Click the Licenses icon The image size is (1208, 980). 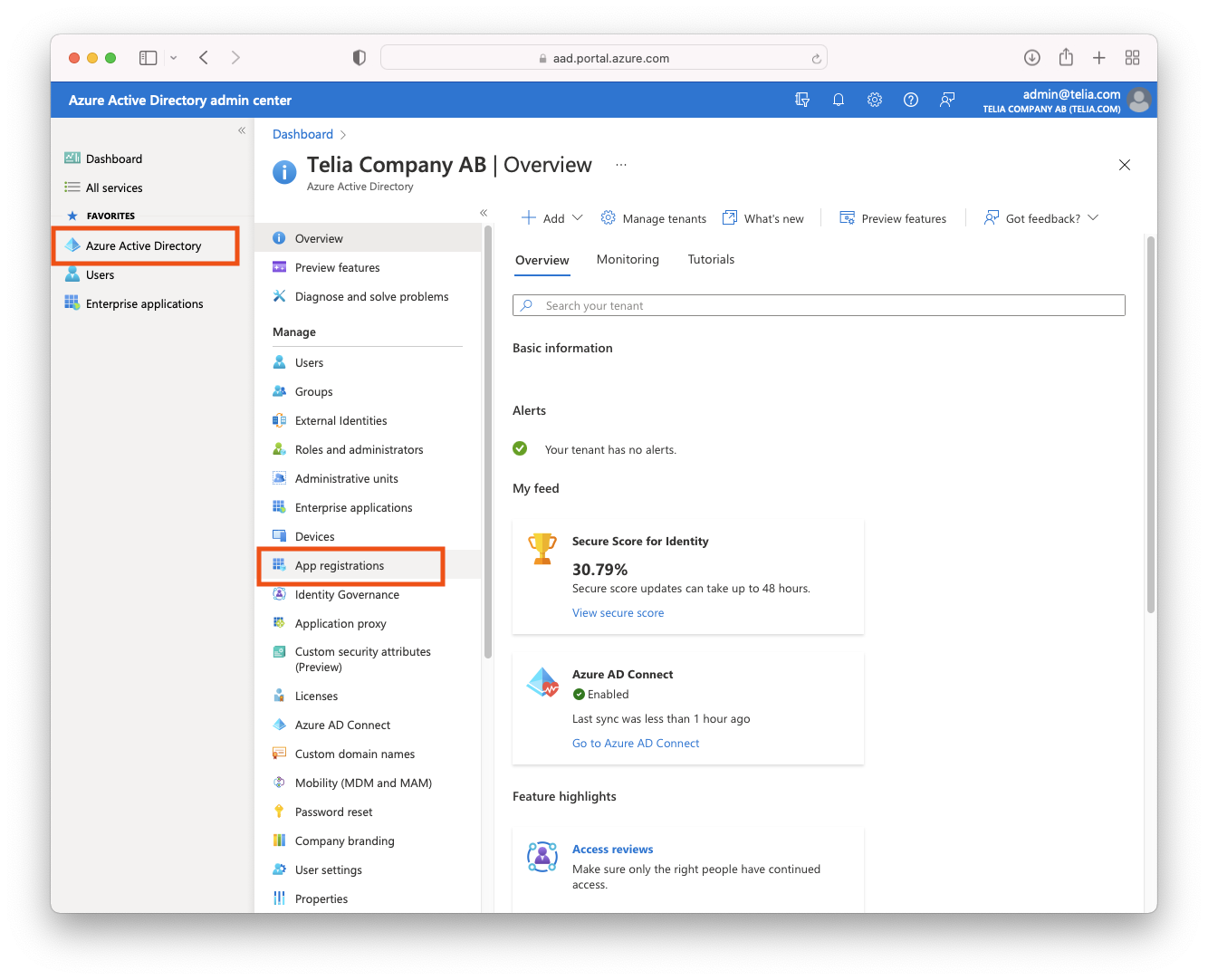(x=280, y=696)
